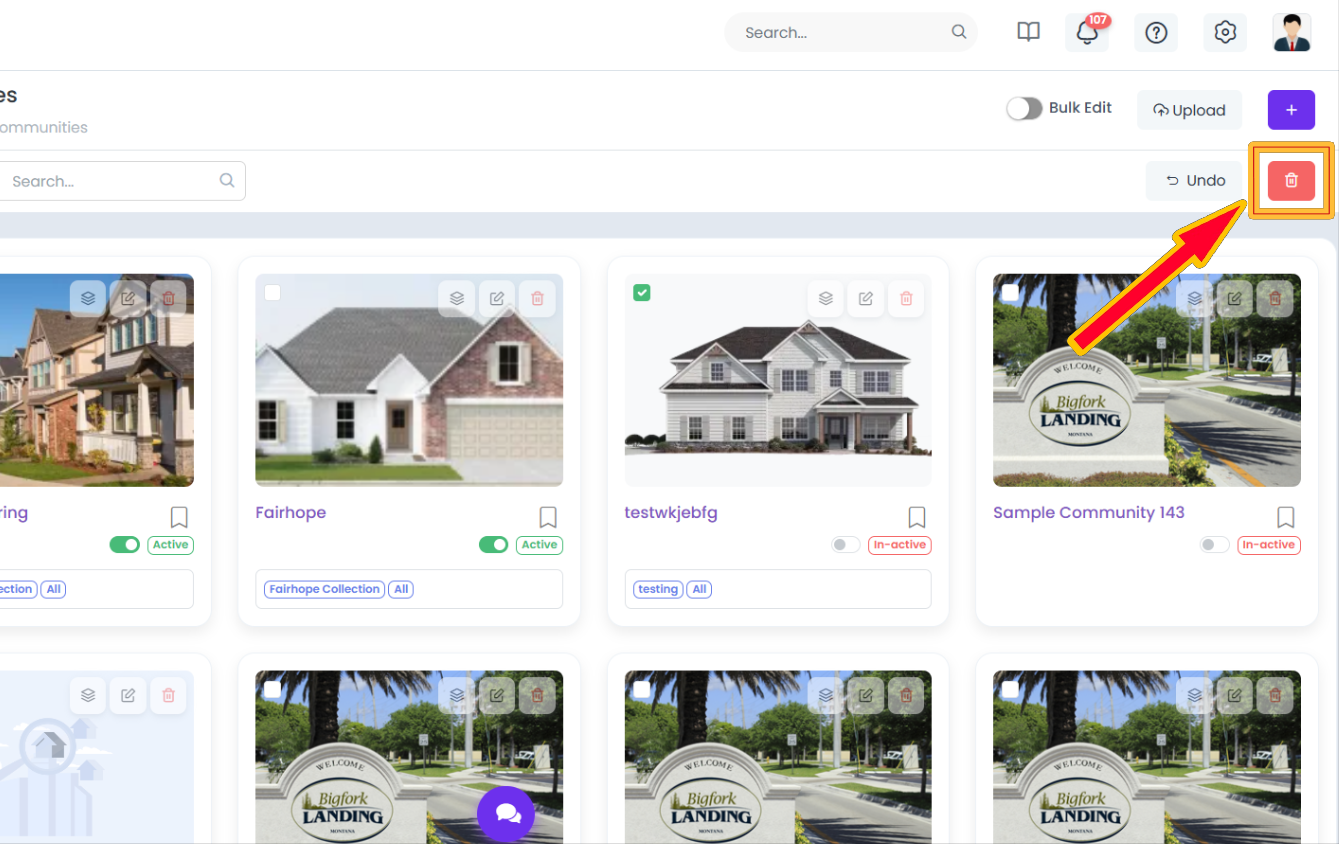
Task: Open the Fairhope brick house image
Action: pos(409,380)
